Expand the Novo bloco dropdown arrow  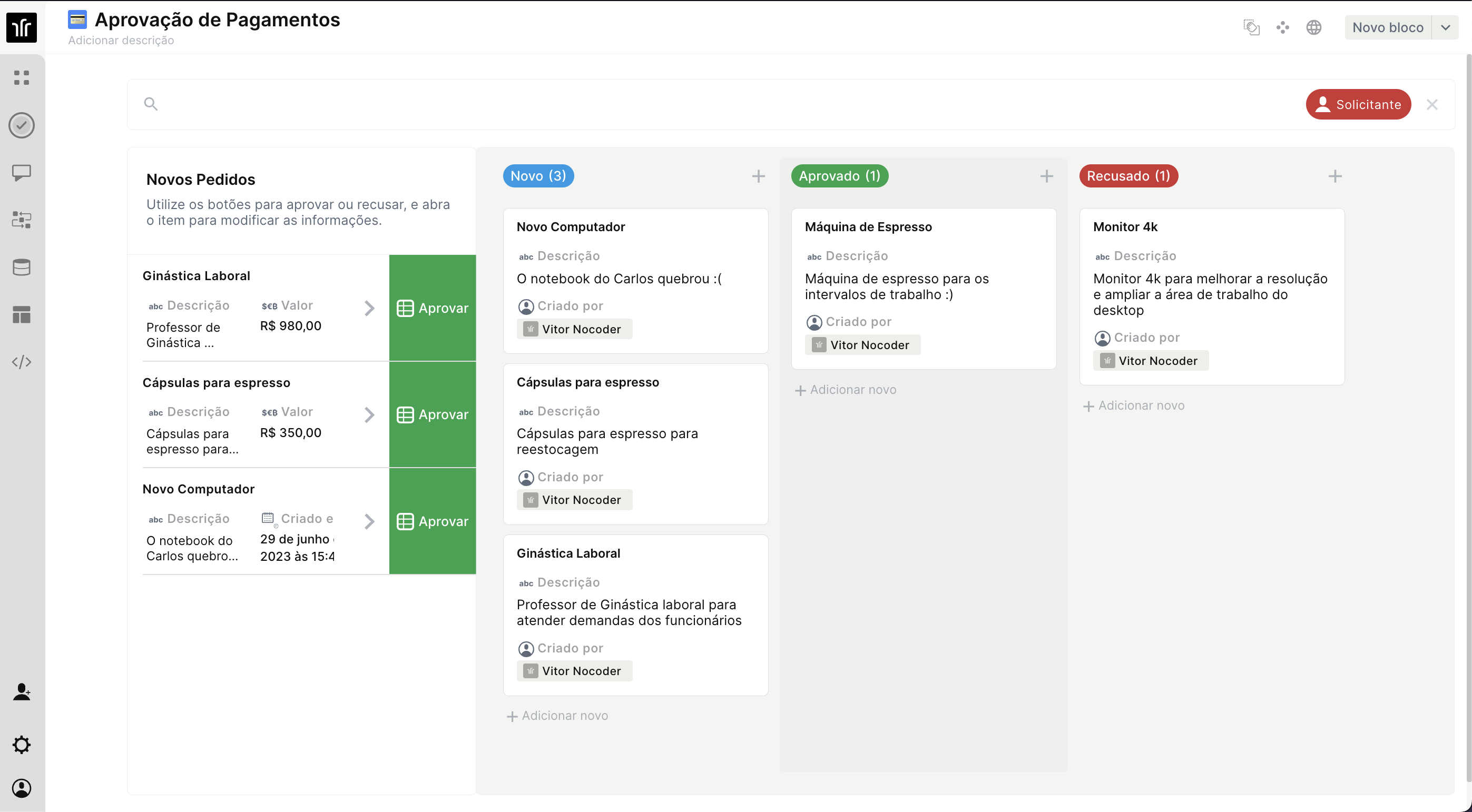[x=1445, y=27]
